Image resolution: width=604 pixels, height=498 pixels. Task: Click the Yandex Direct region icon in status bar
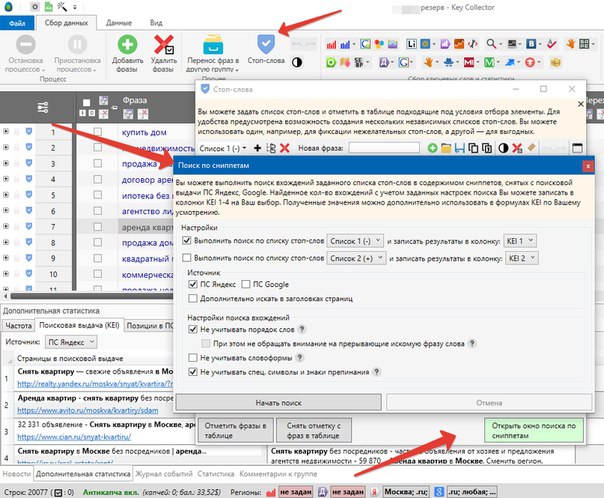coord(322,492)
